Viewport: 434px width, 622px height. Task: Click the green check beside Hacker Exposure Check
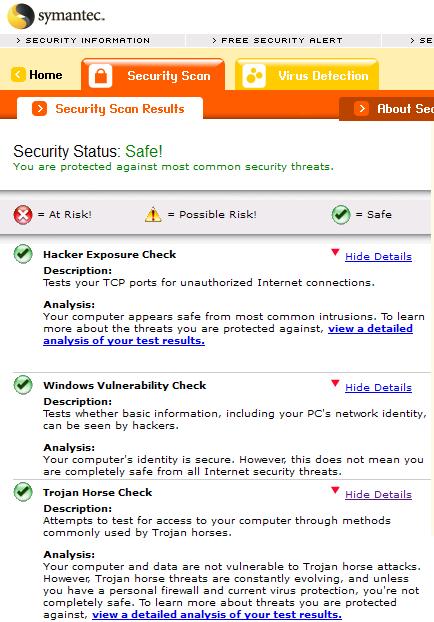tap(23, 254)
